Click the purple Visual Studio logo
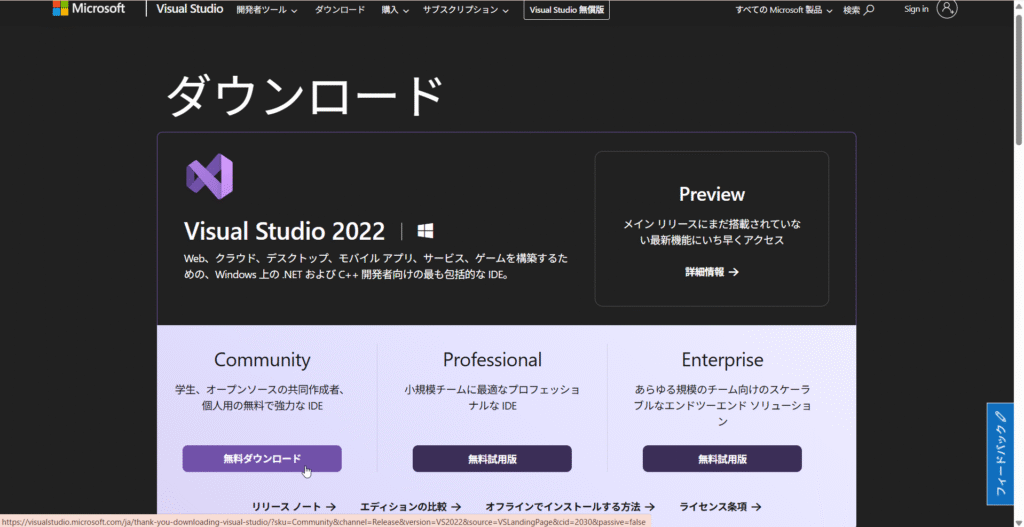 209,176
